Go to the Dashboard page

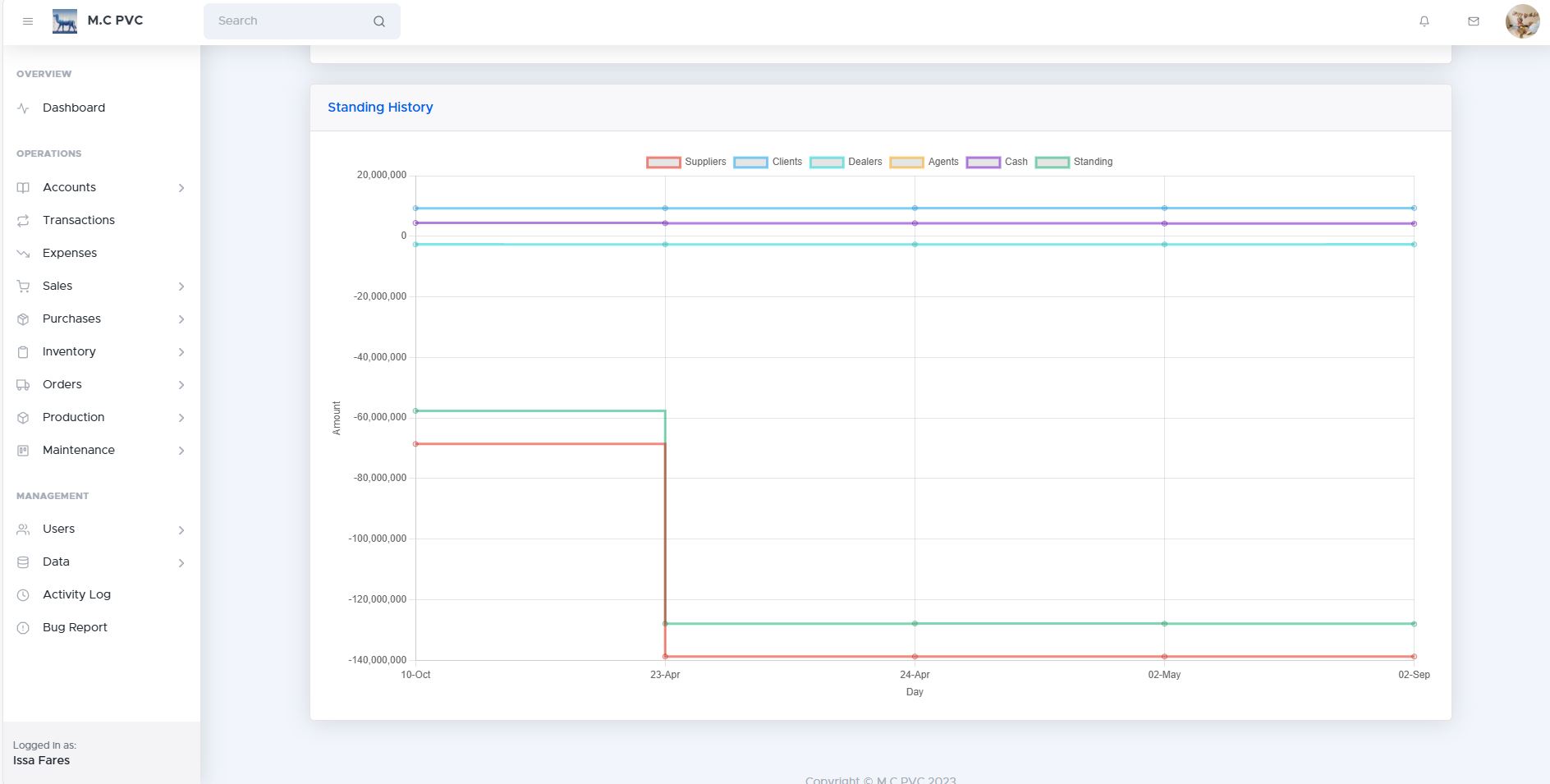74,108
